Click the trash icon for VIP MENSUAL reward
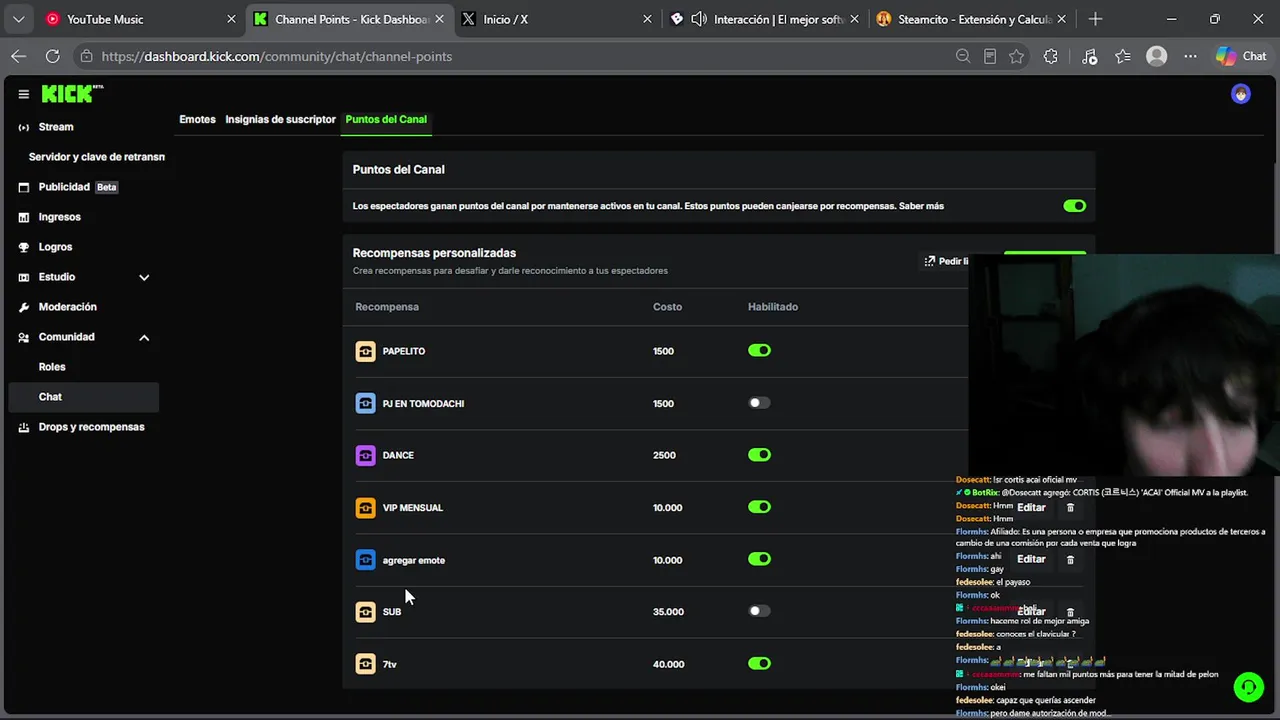Viewport: 1280px width, 720px height. click(1070, 508)
